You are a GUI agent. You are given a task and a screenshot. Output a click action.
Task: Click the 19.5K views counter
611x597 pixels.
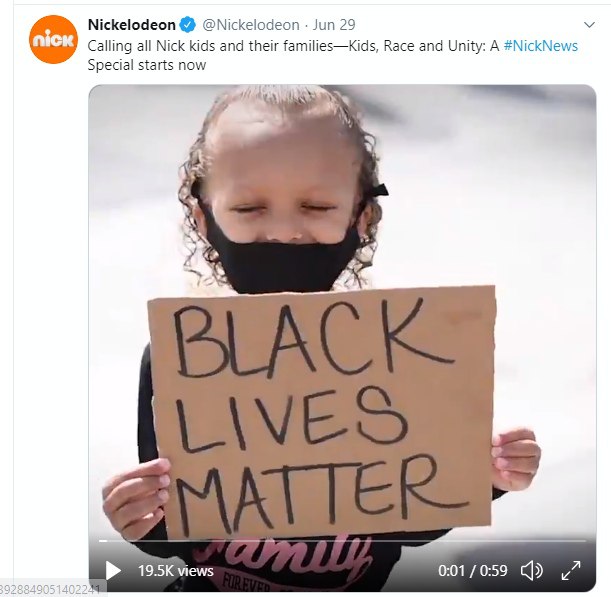[176, 571]
